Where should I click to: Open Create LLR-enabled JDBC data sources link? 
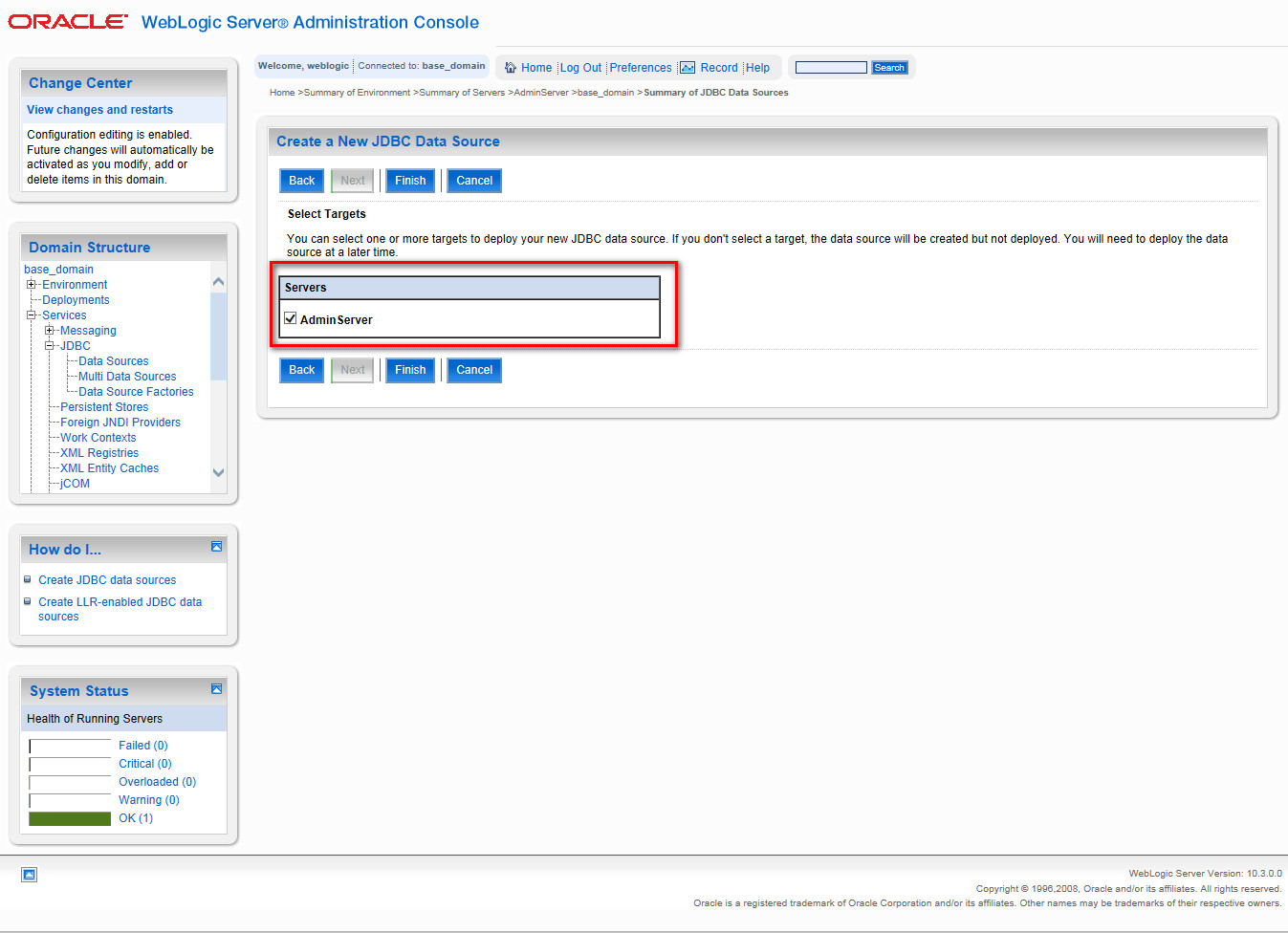point(120,609)
